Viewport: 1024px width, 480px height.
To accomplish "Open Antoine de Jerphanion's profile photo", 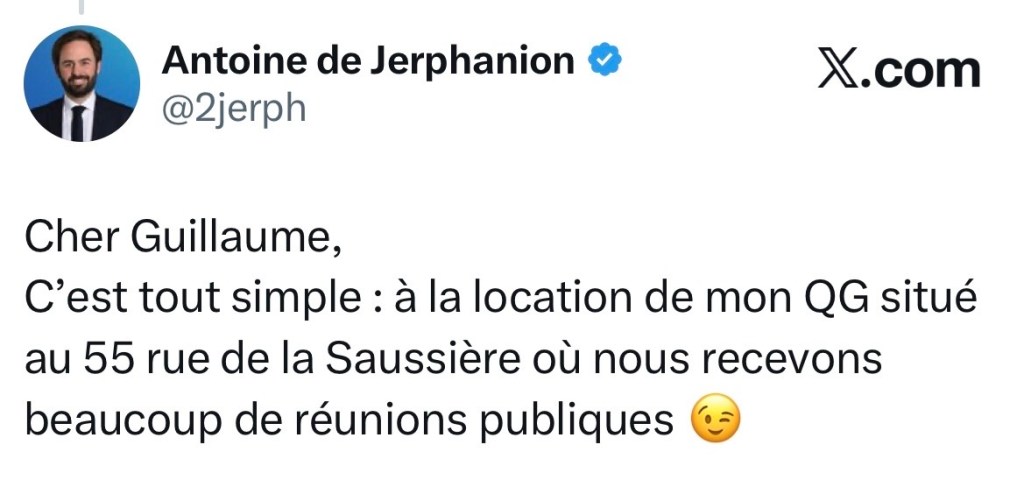I will 82,84.
